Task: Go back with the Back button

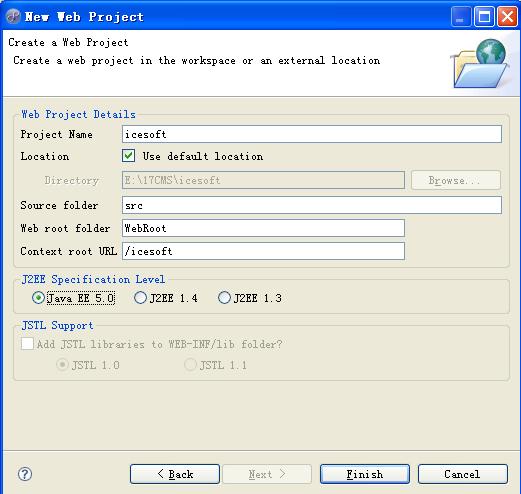Action: click(x=175, y=474)
